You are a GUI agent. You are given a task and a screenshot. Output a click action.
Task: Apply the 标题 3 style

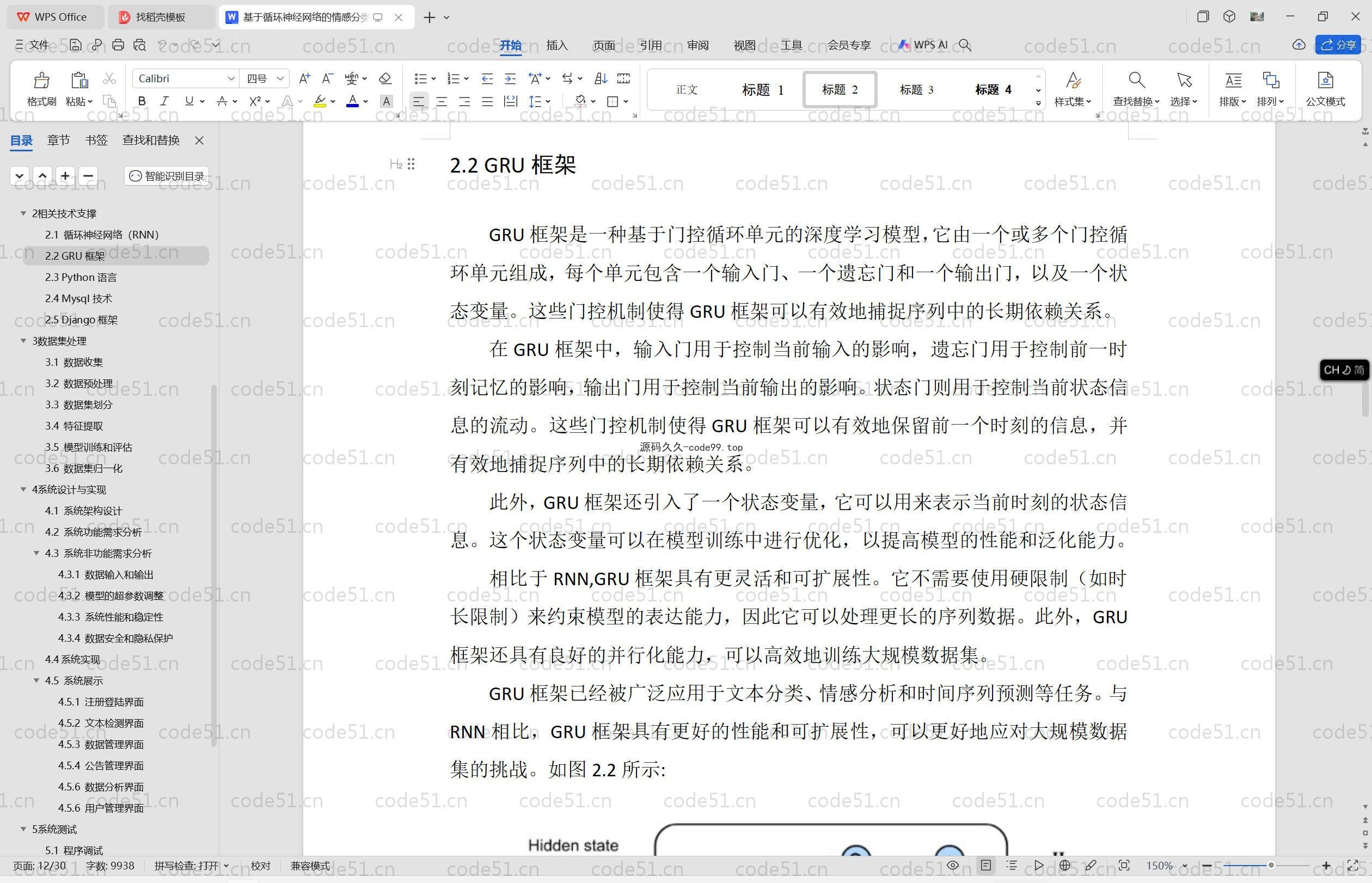coord(916,89)
